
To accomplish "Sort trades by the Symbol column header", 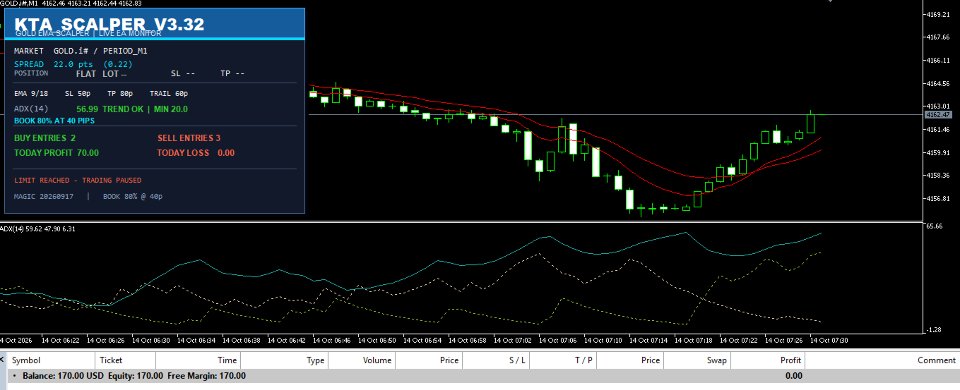I will 26,360.
